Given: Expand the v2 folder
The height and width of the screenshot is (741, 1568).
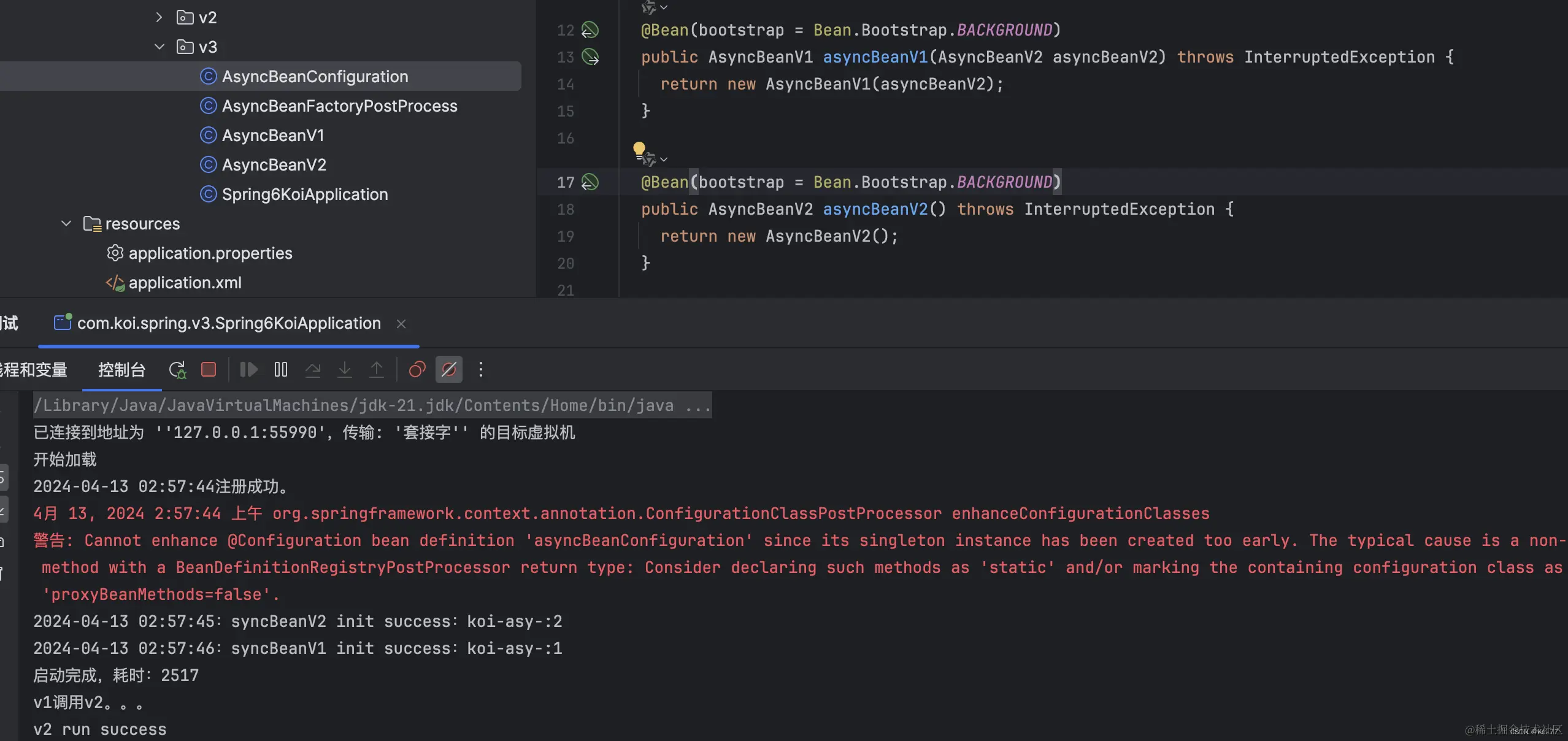Looking at the screenshot, I should point(159,17).
